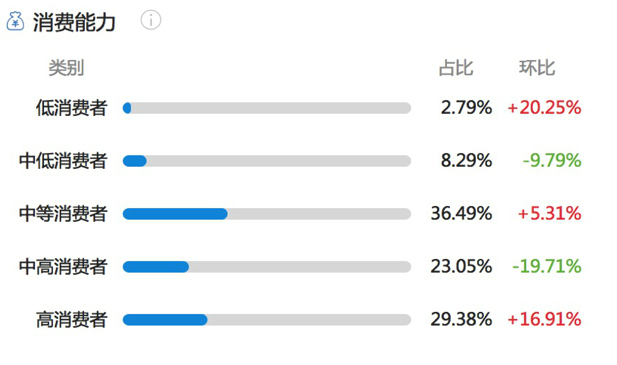This screenshot has height=365, width=617.
Task: Click the 高消费者 row label
Action: click(x=72, y=319)
